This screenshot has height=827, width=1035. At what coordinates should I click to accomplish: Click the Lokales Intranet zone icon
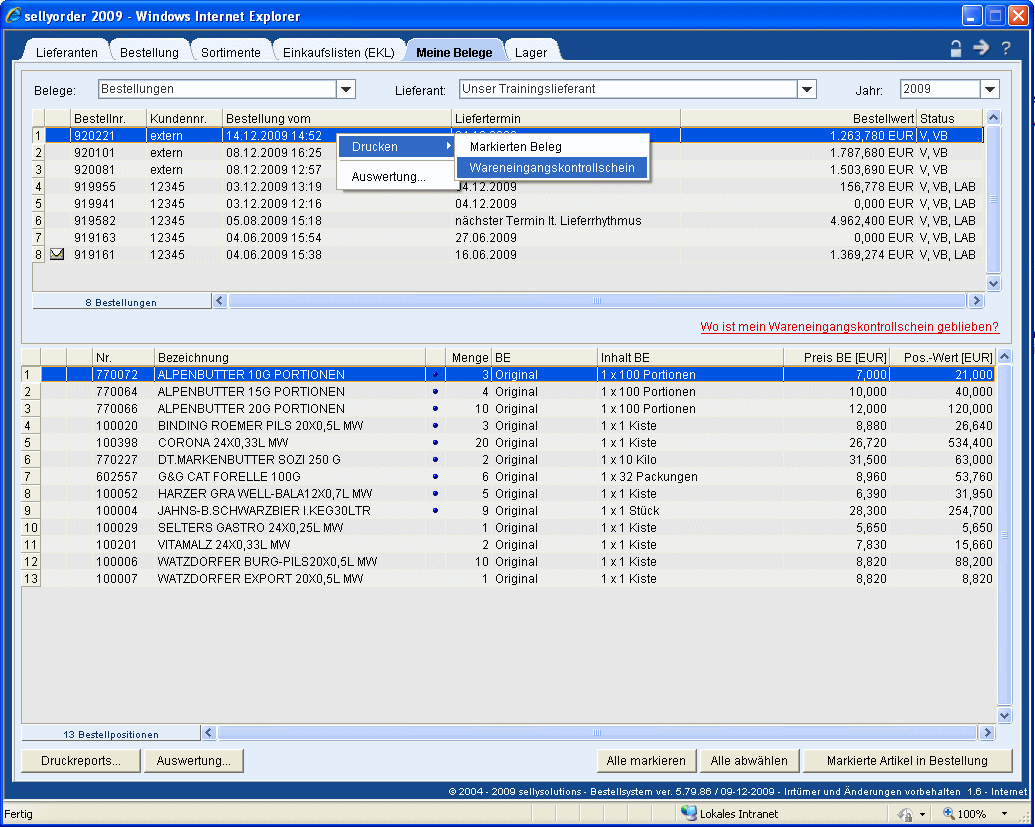coord(689,814)
